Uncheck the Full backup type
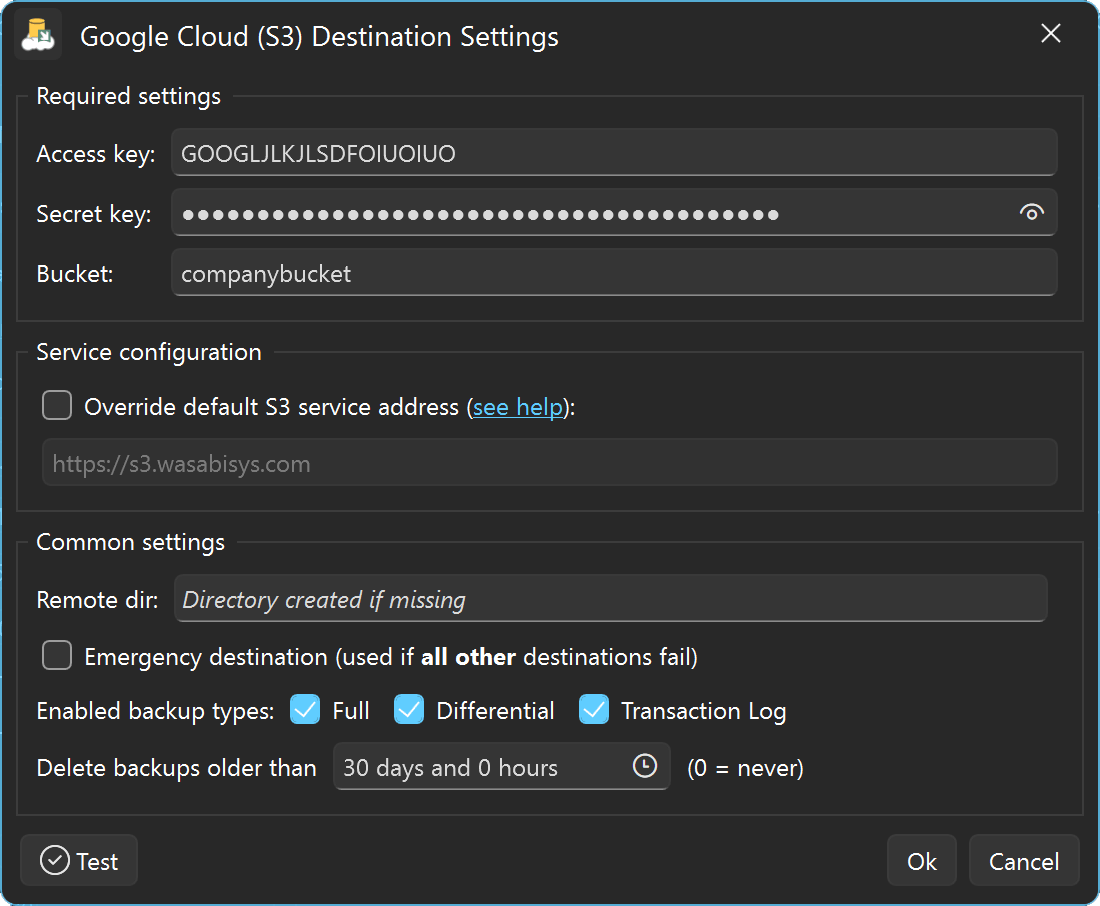The width and height of the screenshot is (1100, 906). click(305, 710)
